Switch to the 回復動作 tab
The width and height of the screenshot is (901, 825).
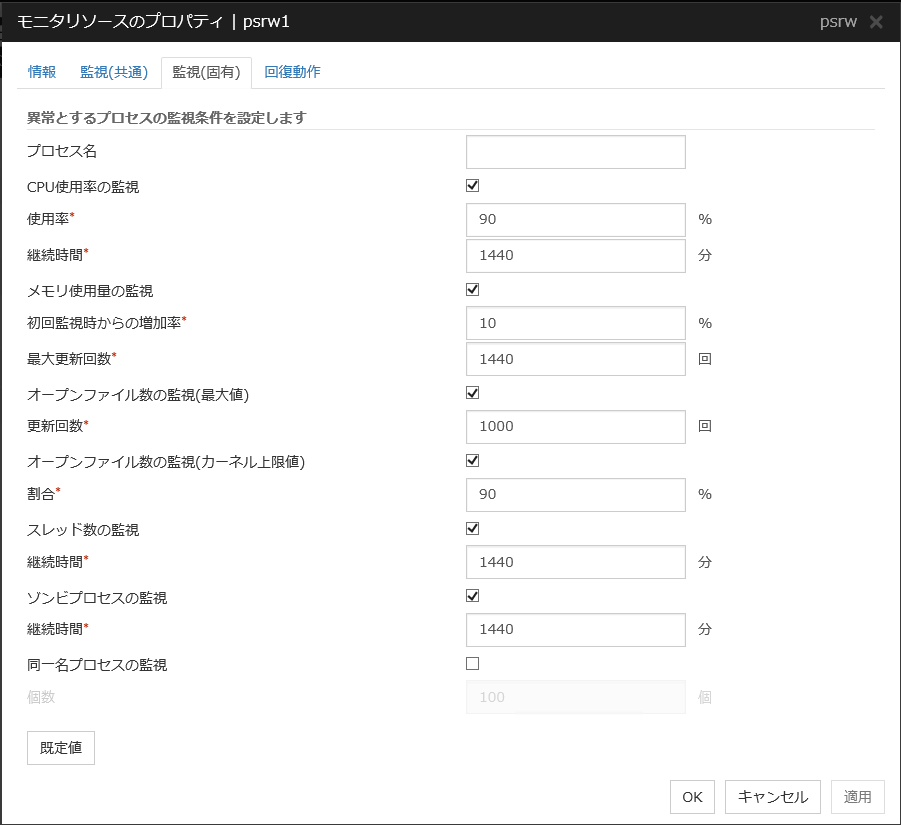(x=292, y=72)
